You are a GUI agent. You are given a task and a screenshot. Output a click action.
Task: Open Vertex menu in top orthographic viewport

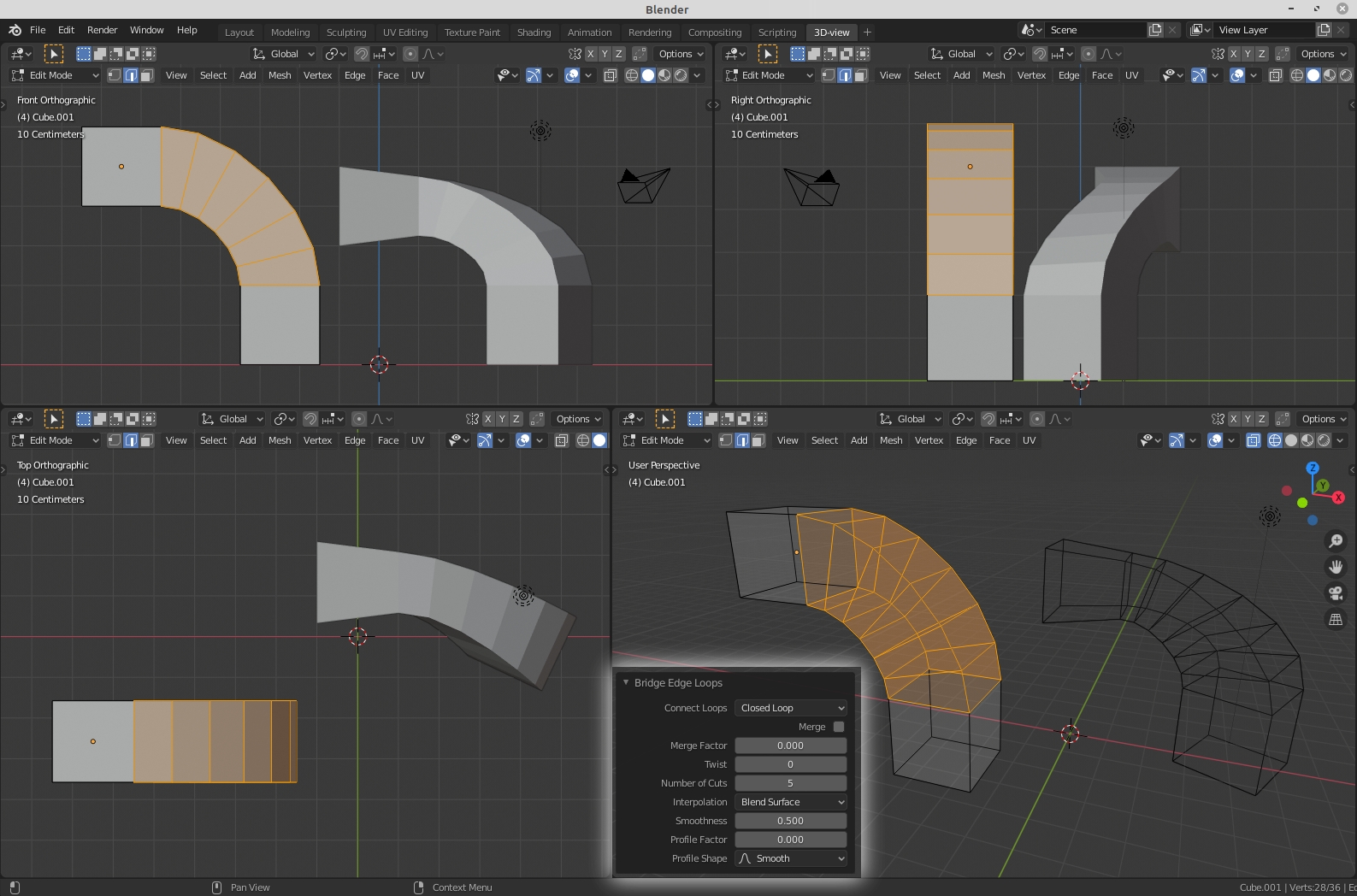click(x=317, y=440)
